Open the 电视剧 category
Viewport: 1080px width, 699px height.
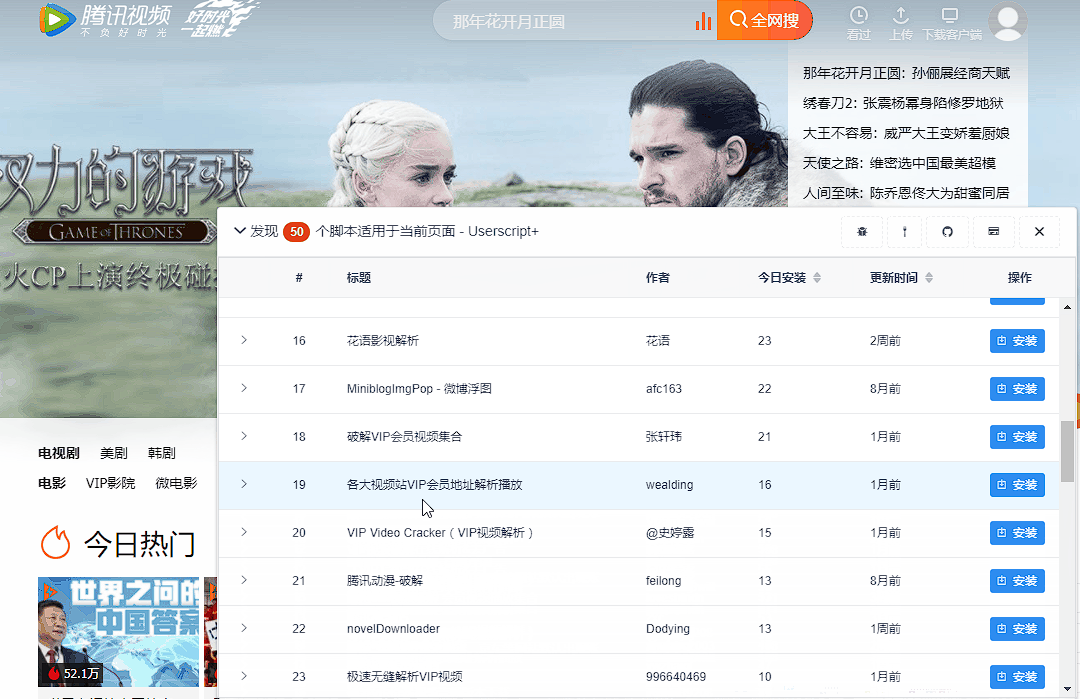point(59,453)
